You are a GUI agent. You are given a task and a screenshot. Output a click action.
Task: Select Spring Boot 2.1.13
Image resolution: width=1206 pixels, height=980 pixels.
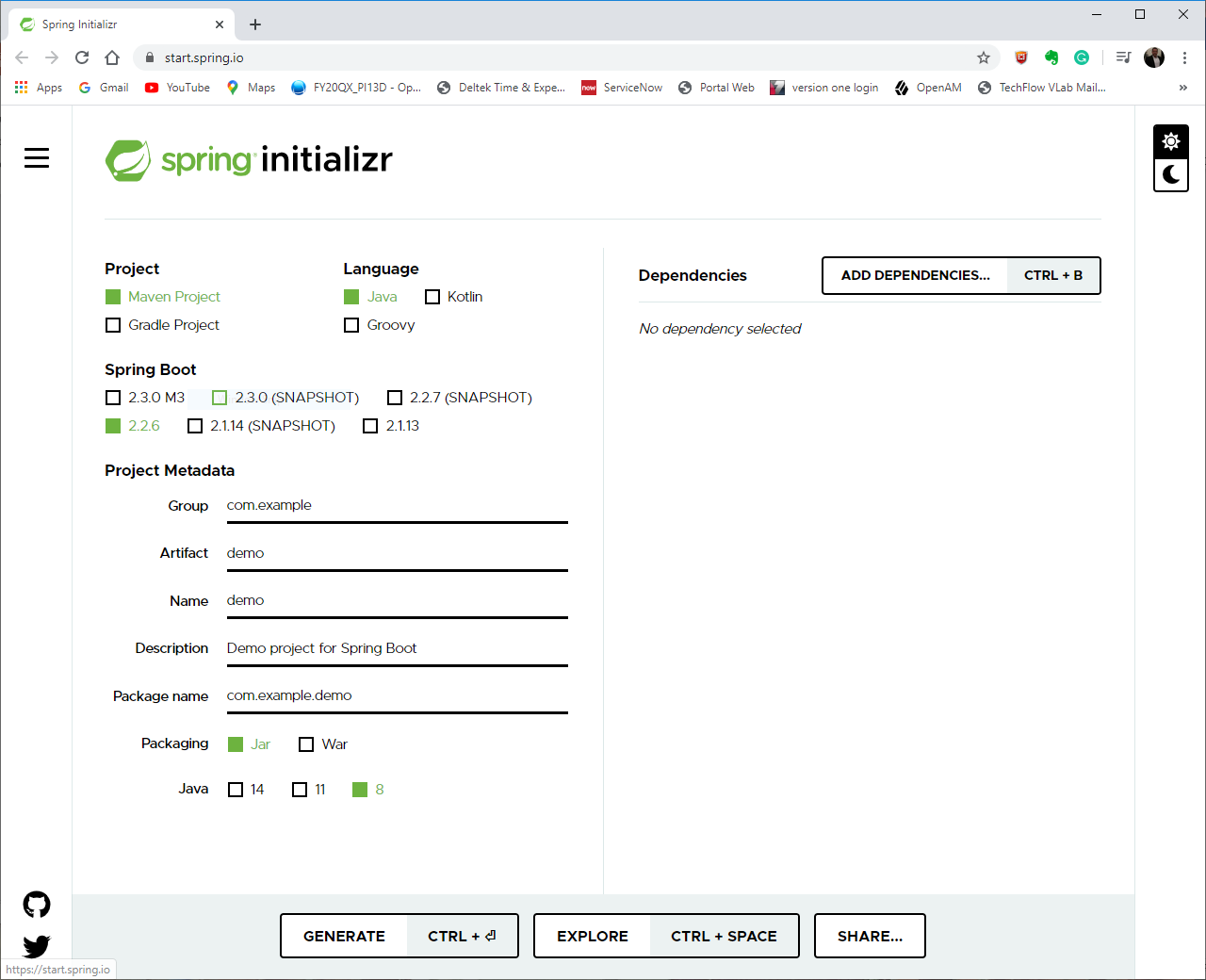point(391,426)
